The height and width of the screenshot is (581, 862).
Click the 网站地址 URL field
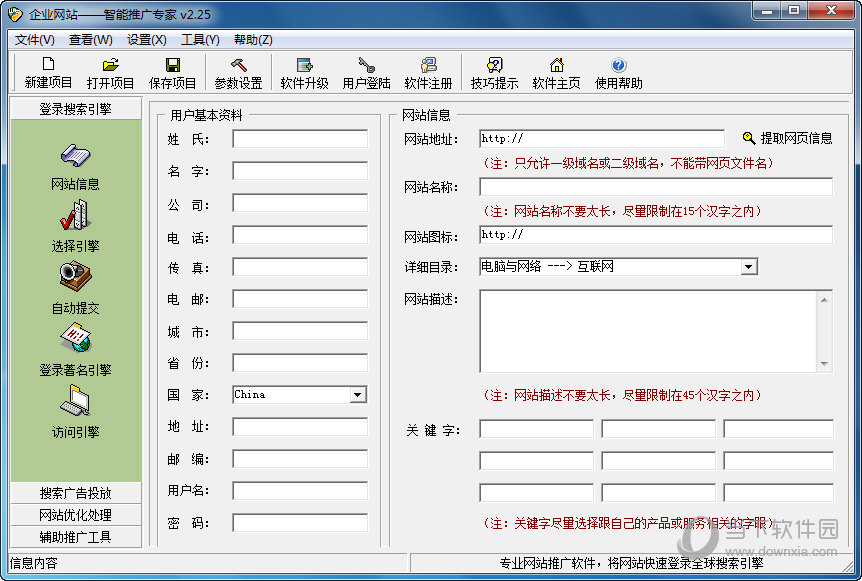click(602, 139)
